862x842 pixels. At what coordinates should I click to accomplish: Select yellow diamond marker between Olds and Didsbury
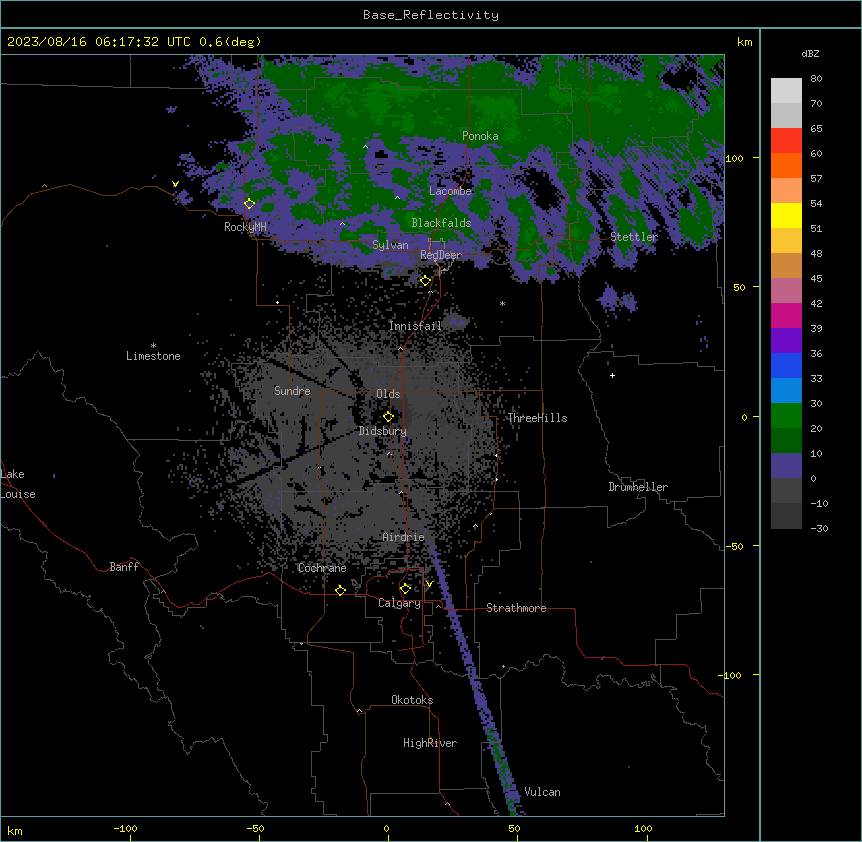pyautogui.click(x=388, y=417)
